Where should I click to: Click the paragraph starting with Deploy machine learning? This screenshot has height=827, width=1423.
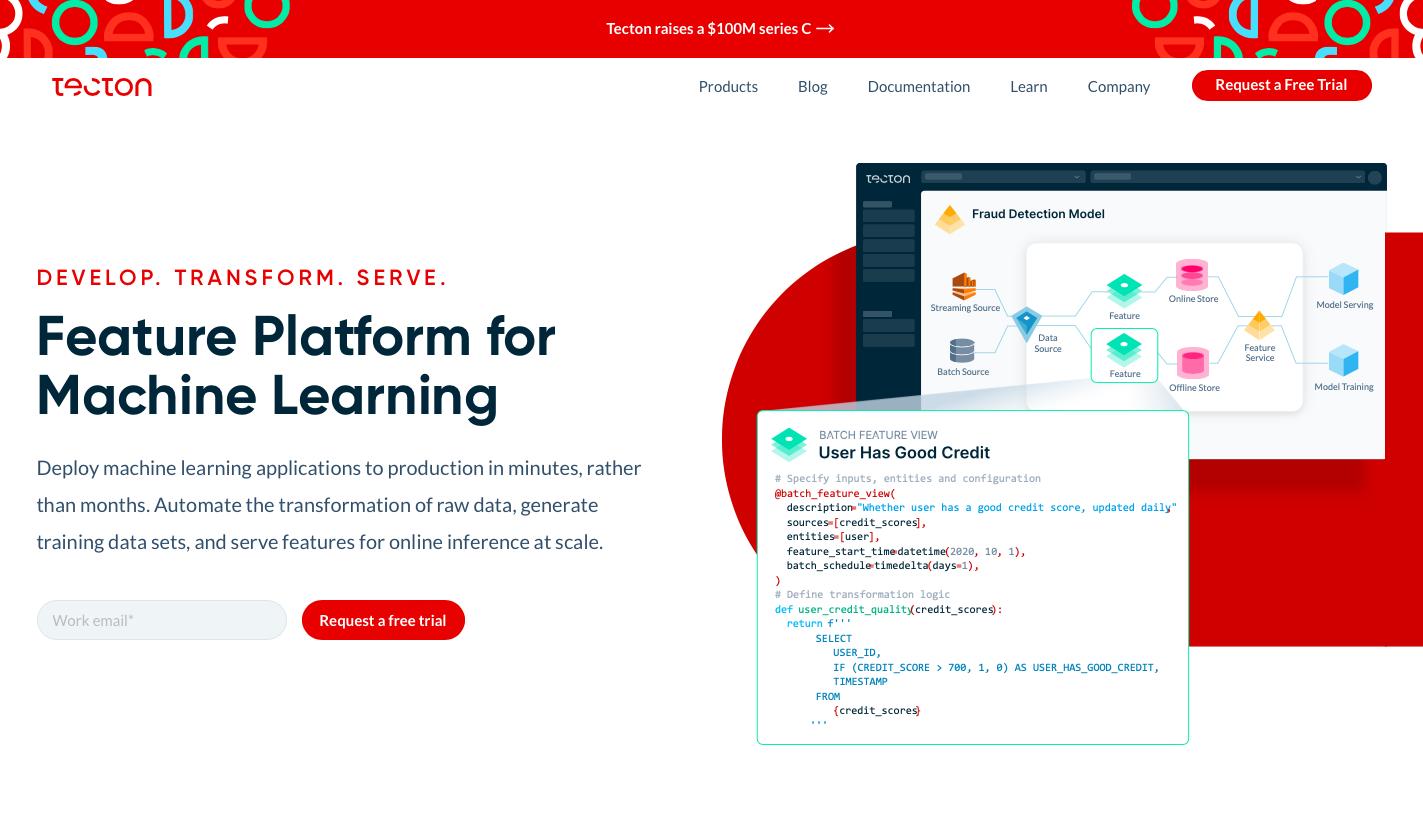pyautogui.click(x=339, y=505)
